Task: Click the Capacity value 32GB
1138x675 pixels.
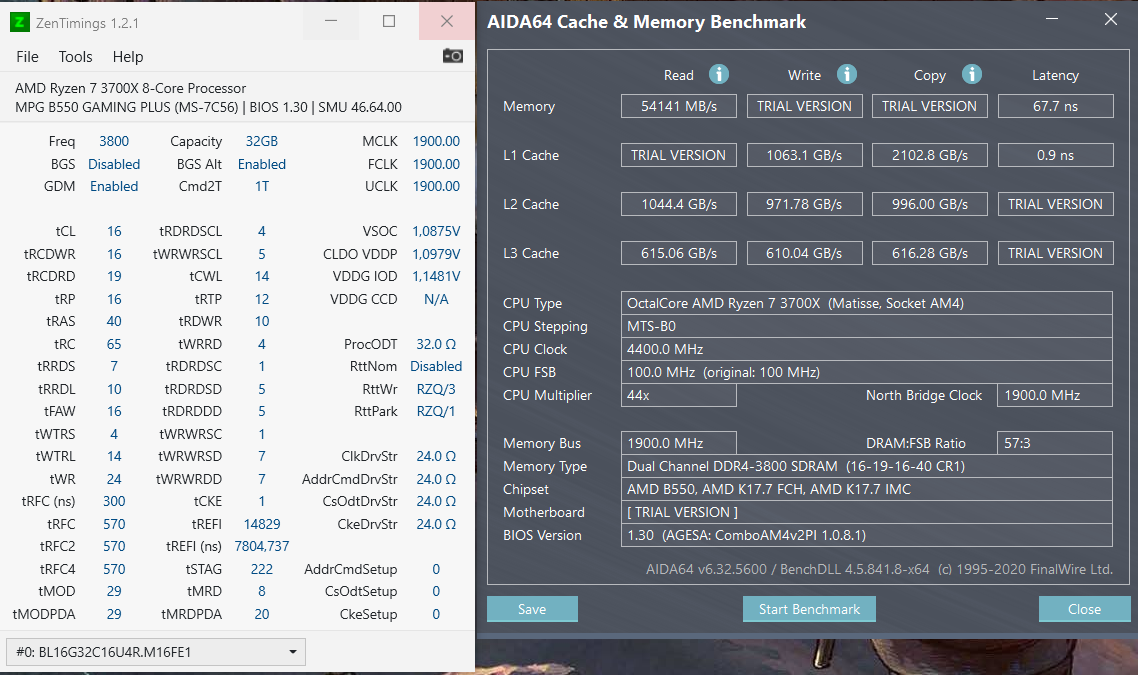Action: (x=262, y=142)
